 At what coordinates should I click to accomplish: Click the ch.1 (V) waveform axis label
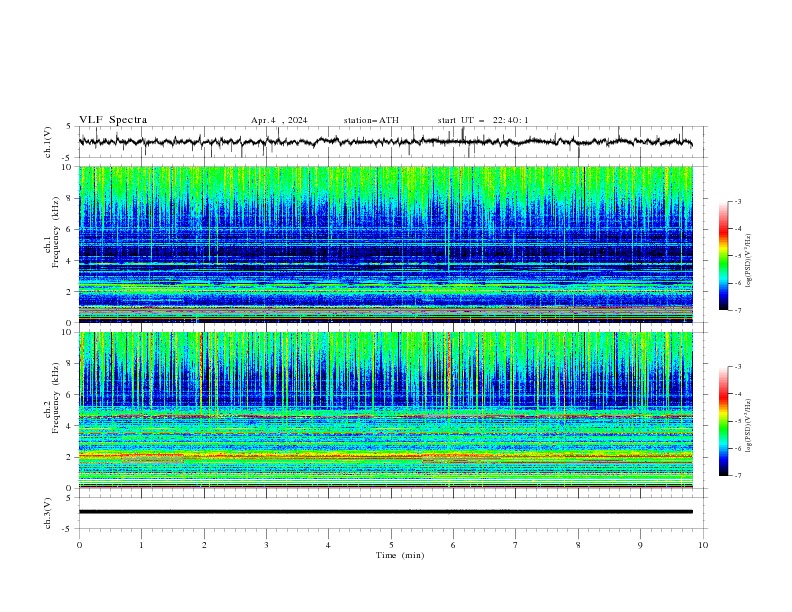48,142
